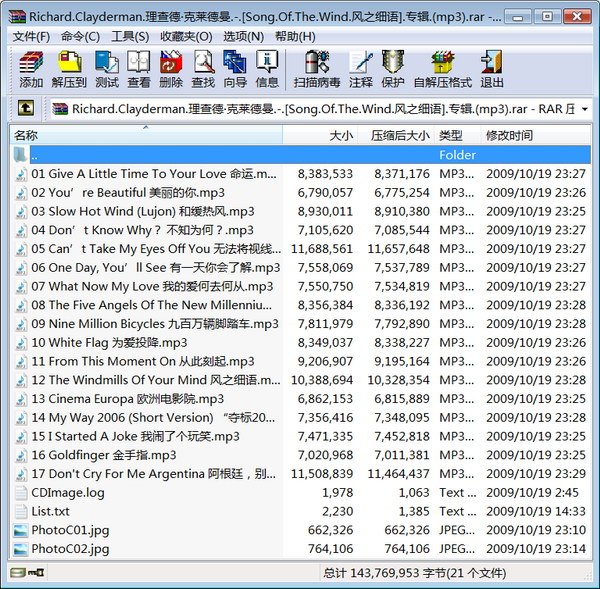
Task: Go up one level with arrow button
Action: coord(26,108)
